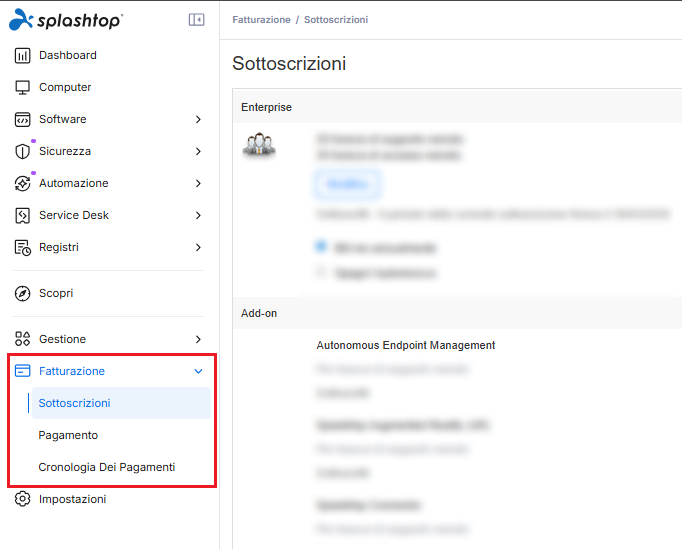Click the Enterprise team users icon
This screenshot has height=549, width=682.
(x=259, y=144)
